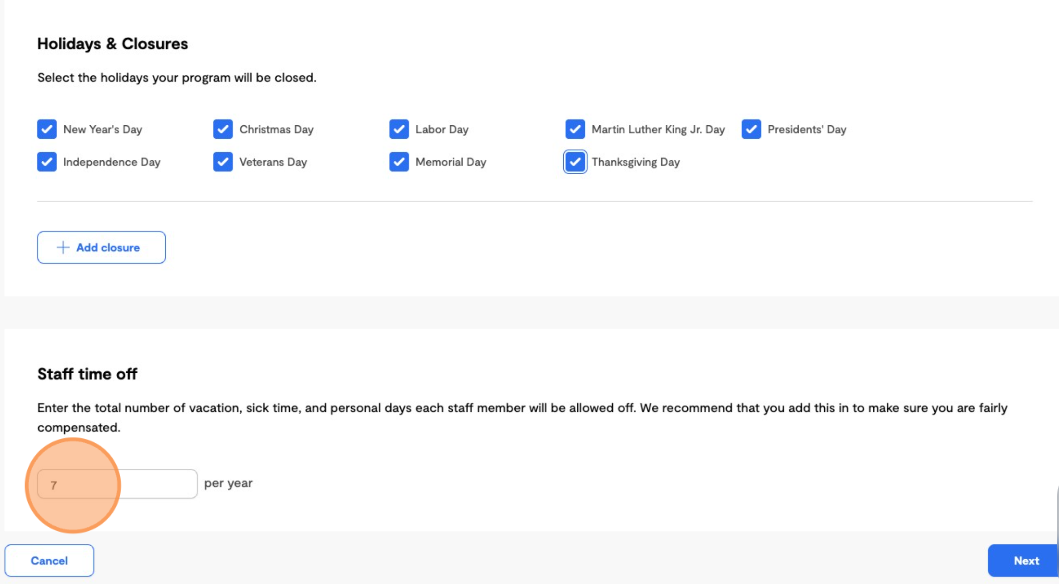Screen dimensions: 1059x584
Task: Proceed with the Next button
Action: pos(1023,560)
